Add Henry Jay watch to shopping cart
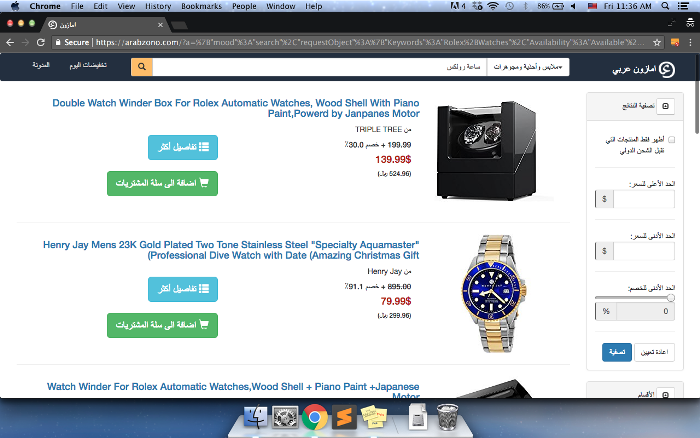The width and height of the screenshot is (700, 438). click(x=162, y=325)
